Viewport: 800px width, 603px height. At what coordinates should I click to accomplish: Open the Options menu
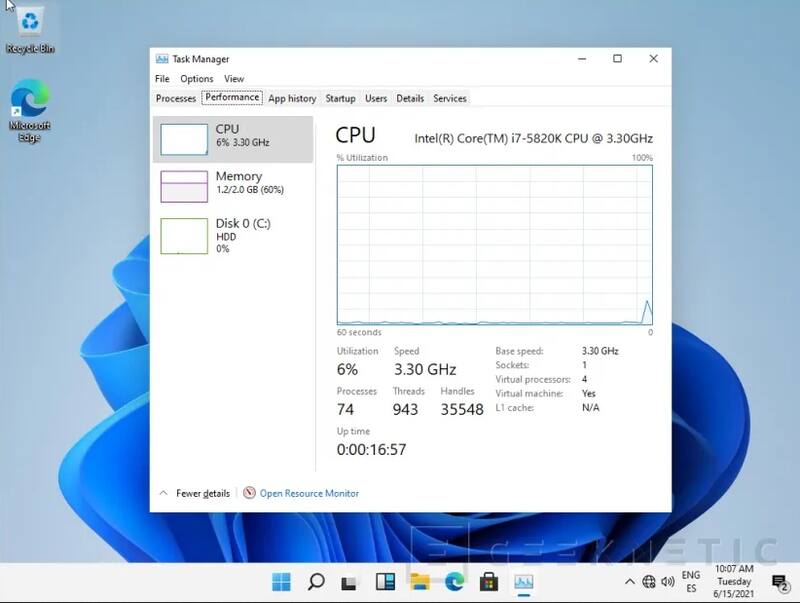pos(197,79)
